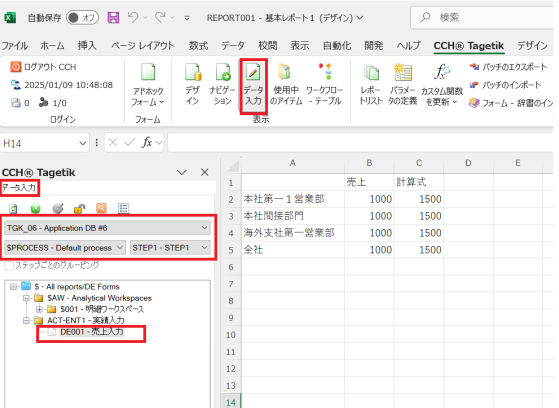Open $PROCESS Default process dropdown
Image resolution: width=559 pixels, height=408 pixels.
tap(65, 248)
